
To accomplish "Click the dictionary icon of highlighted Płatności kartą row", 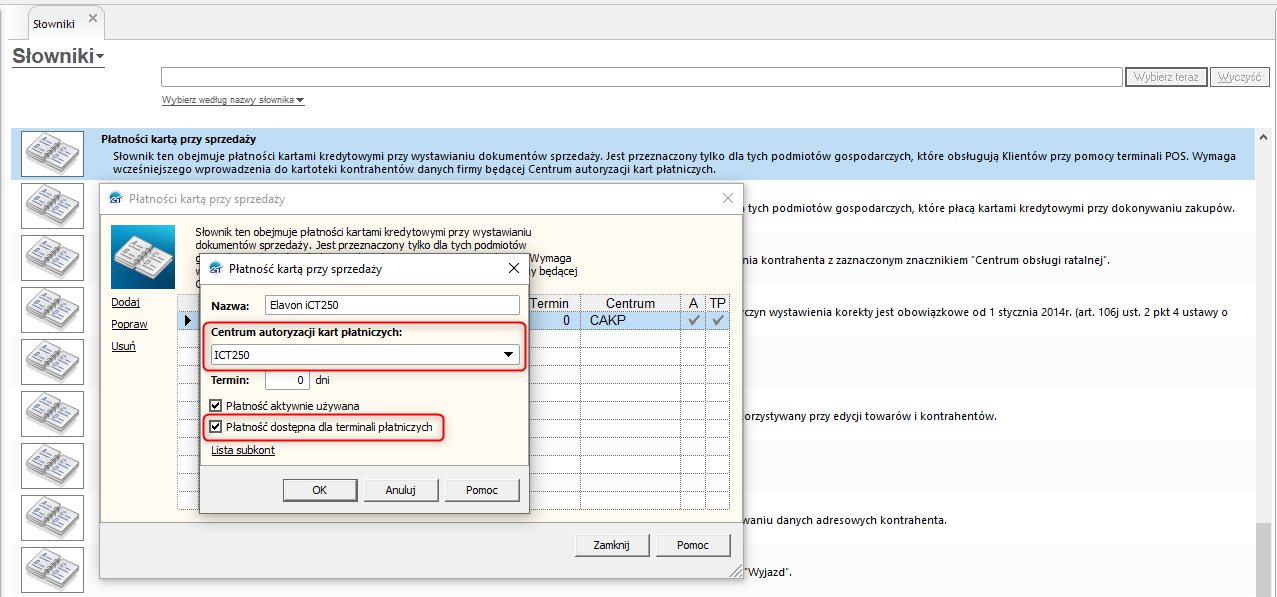I will click(x=52, y=154).
